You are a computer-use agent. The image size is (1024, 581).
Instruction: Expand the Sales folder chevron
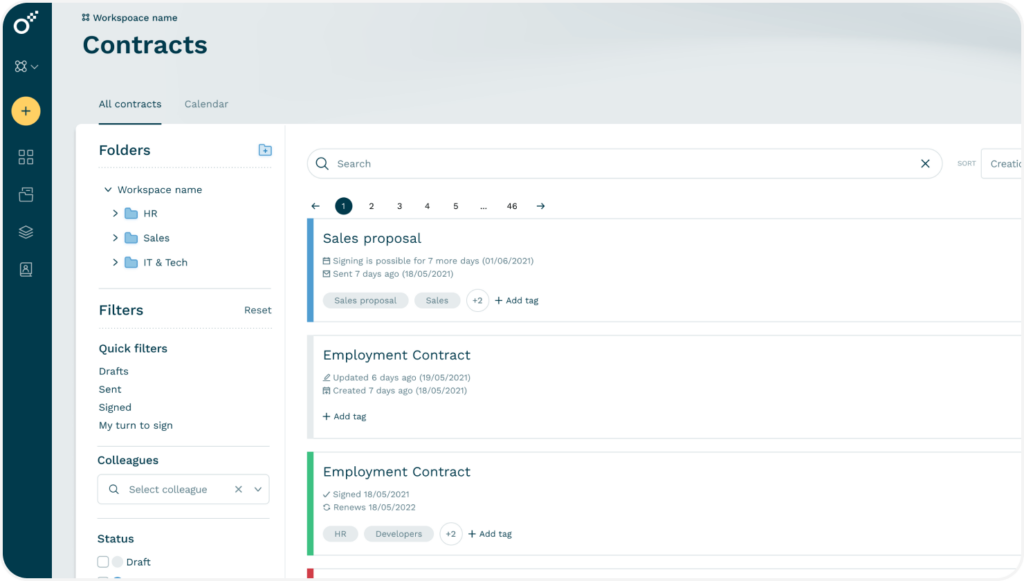[116, 238]
